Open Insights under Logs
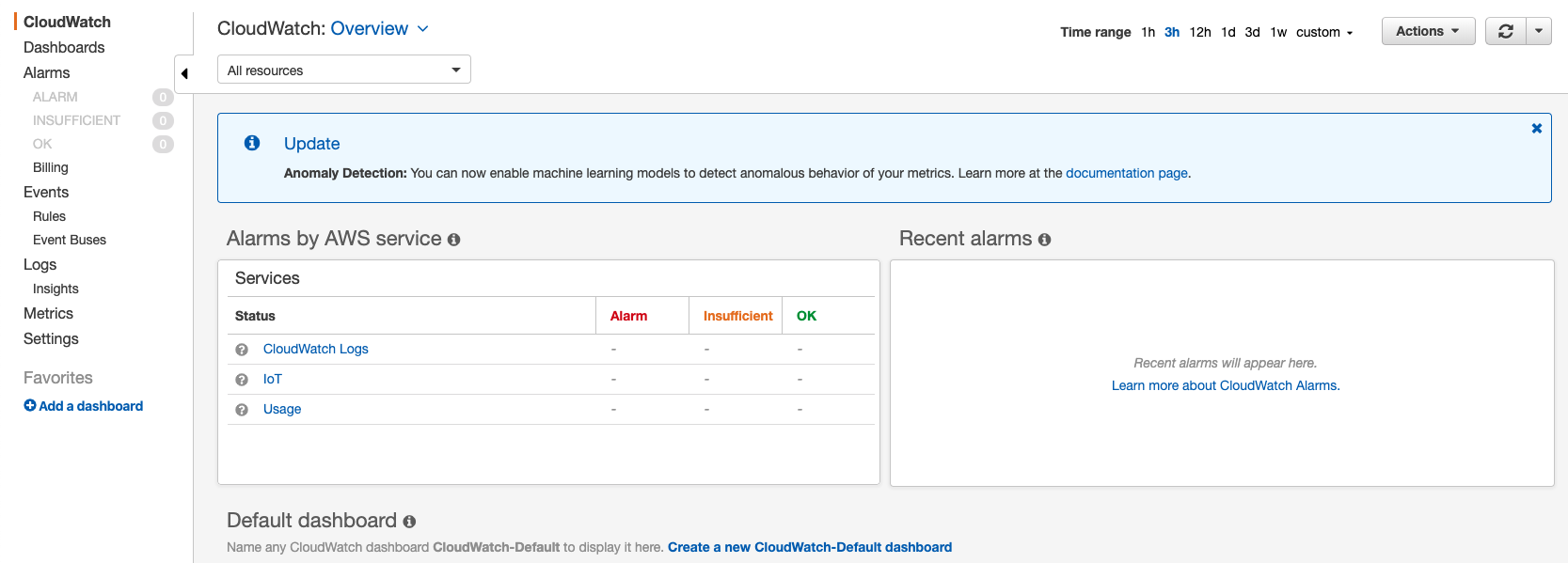Viewport: 1568px width, 563px height. 55,289
